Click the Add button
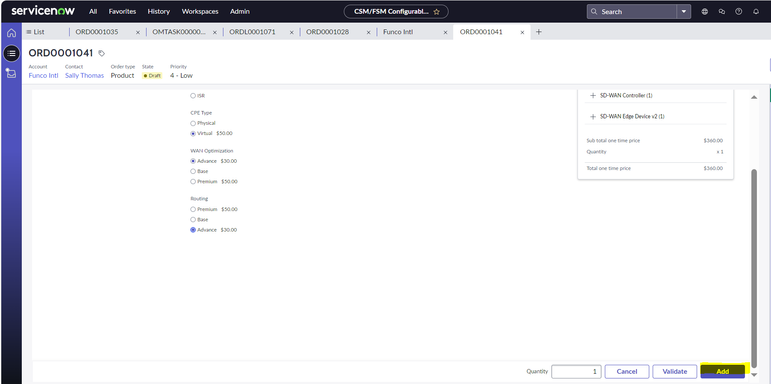771x384 pixels. (x=722, y=371)
